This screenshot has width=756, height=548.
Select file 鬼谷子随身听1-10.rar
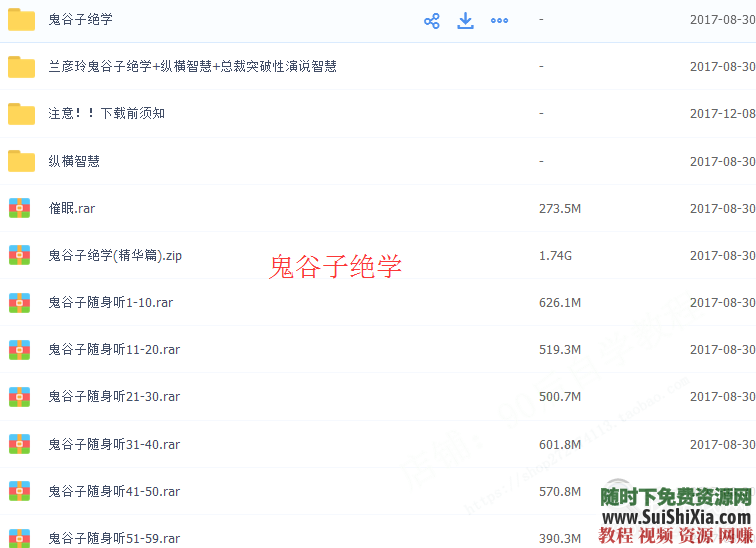pyautogui.click(x=110, y=303)
